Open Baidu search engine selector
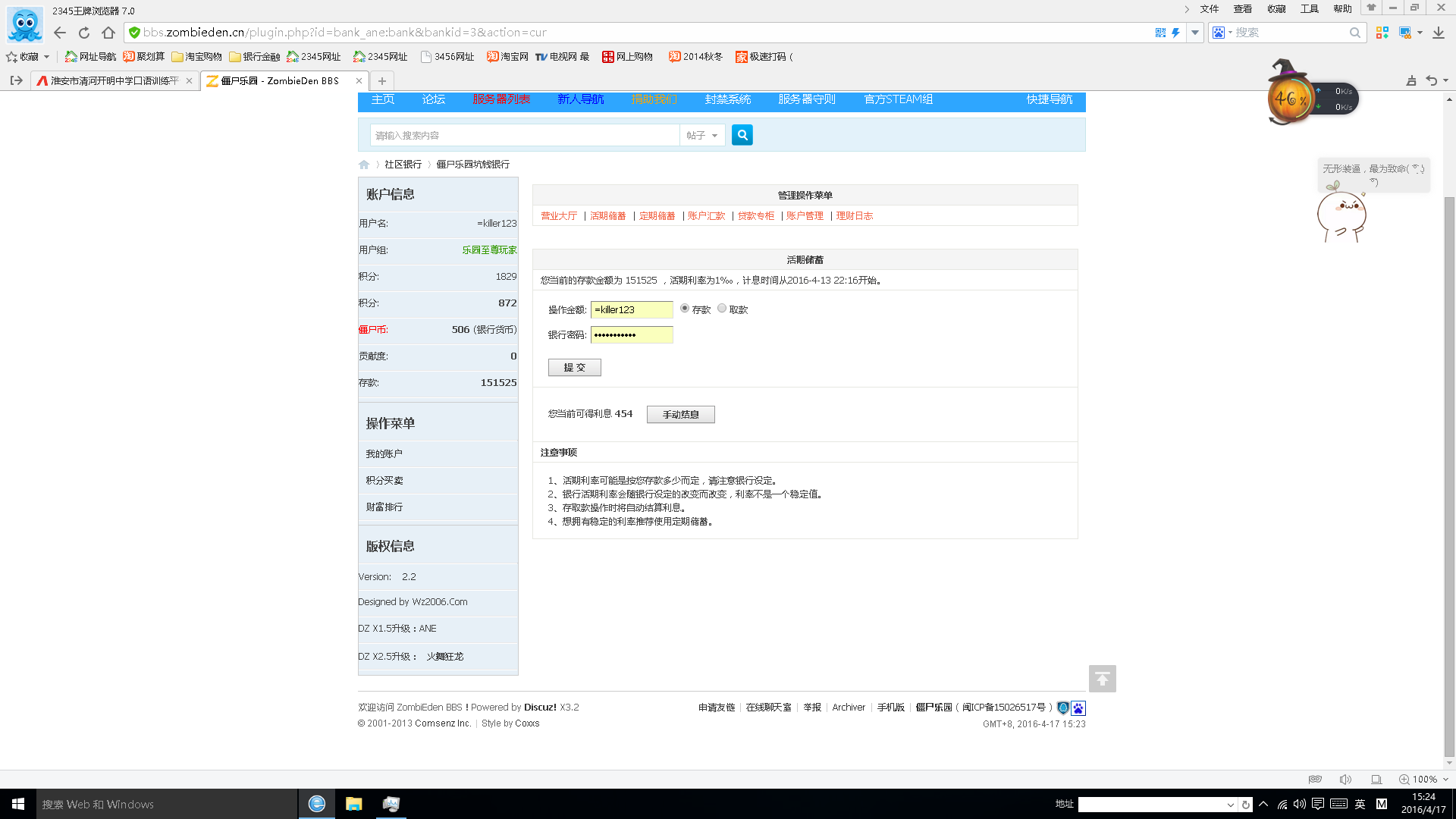Screen dimensions: 1456x819 tap(1222, 33)
